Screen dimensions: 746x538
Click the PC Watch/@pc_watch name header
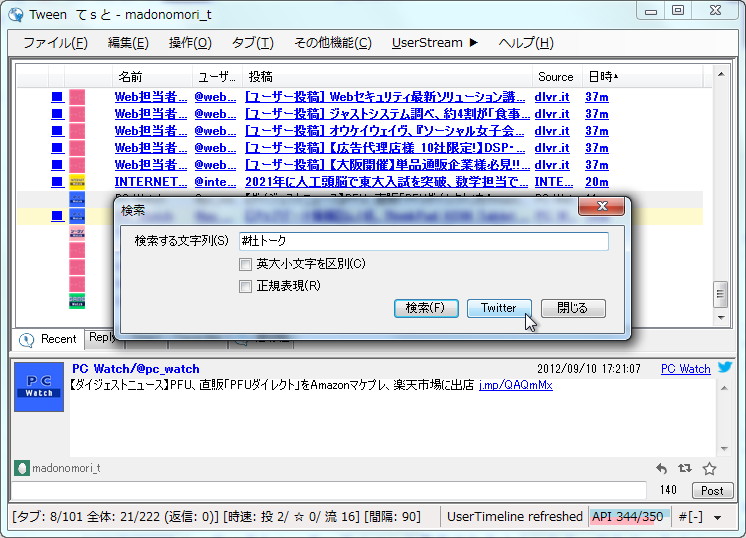click(136, 369)
